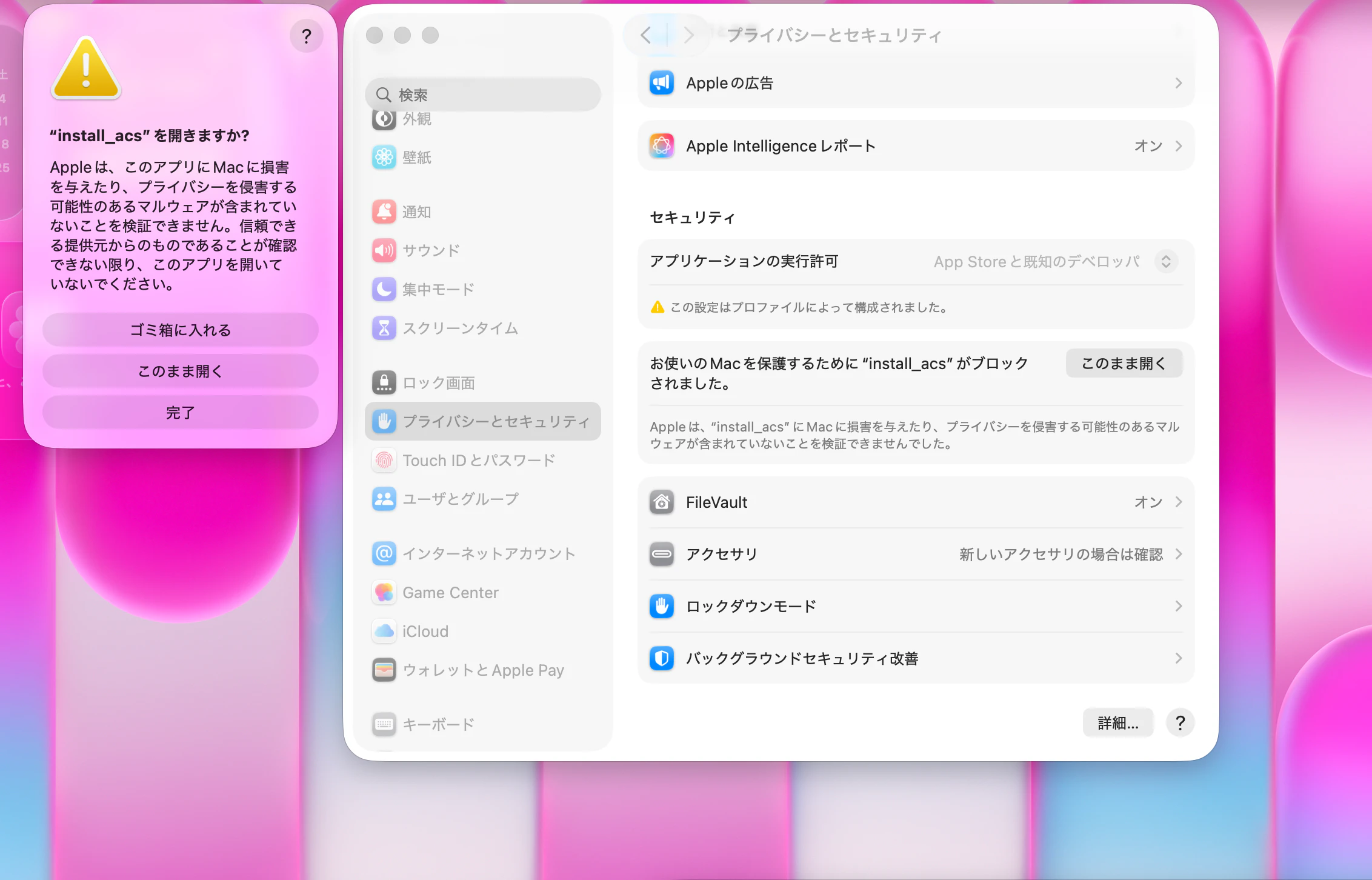Expand アクセサリ row chevron
The width and height of the screenshot is (1372, 880).
click(1178, 554)
